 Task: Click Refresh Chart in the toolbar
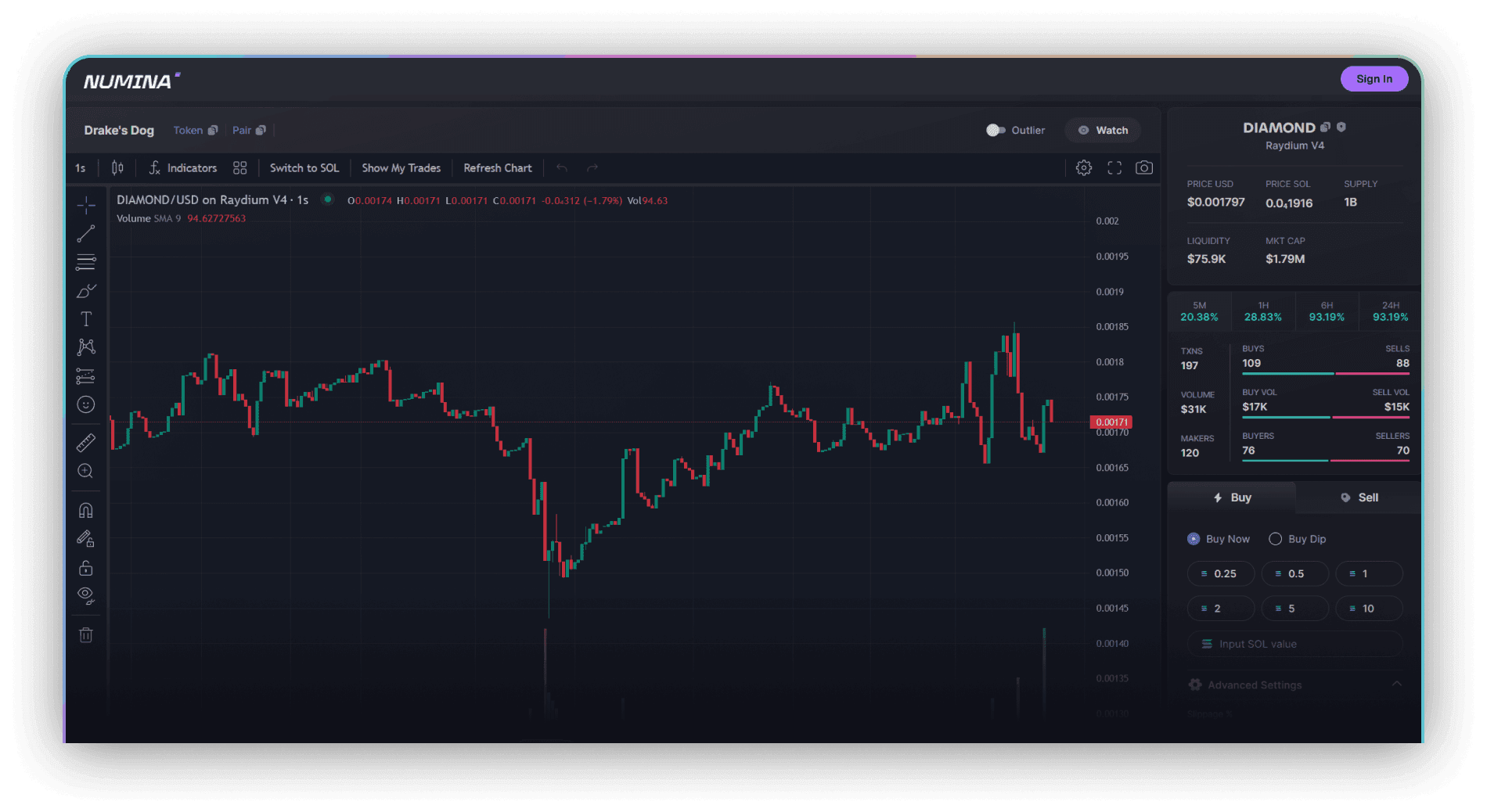tap(497, 168)
